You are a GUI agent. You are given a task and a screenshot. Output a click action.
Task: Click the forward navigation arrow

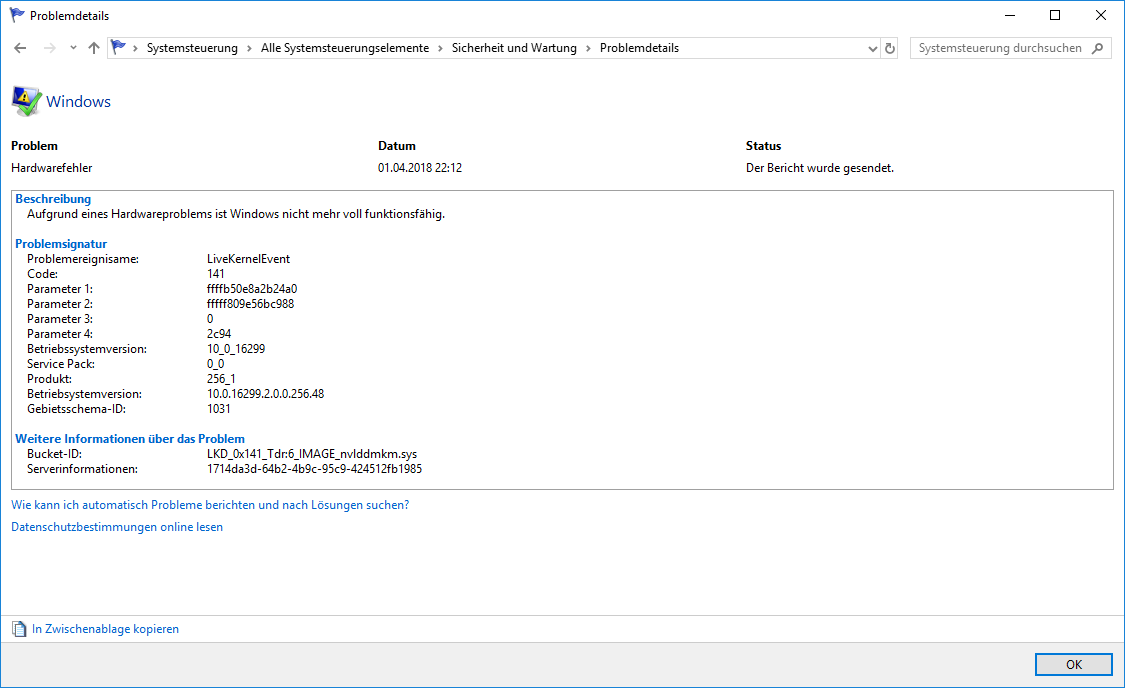50,48
